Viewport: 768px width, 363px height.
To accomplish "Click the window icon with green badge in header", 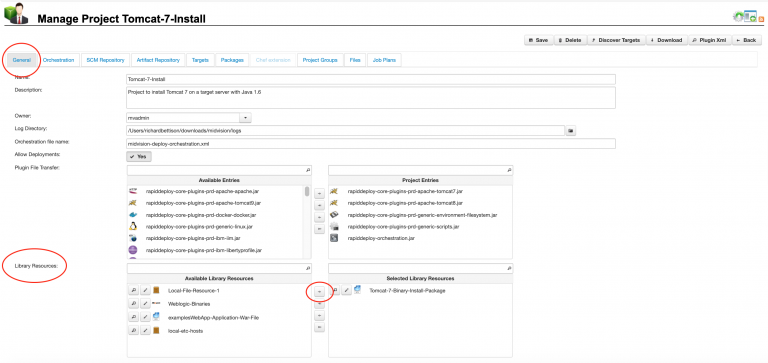I will pos(750,17).
